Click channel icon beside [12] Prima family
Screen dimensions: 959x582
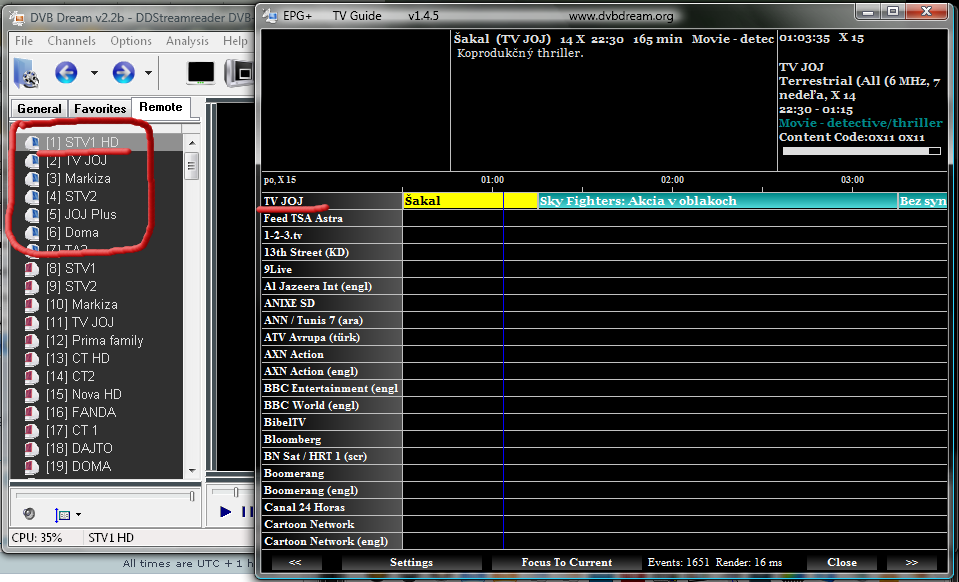tap(31, 341)
